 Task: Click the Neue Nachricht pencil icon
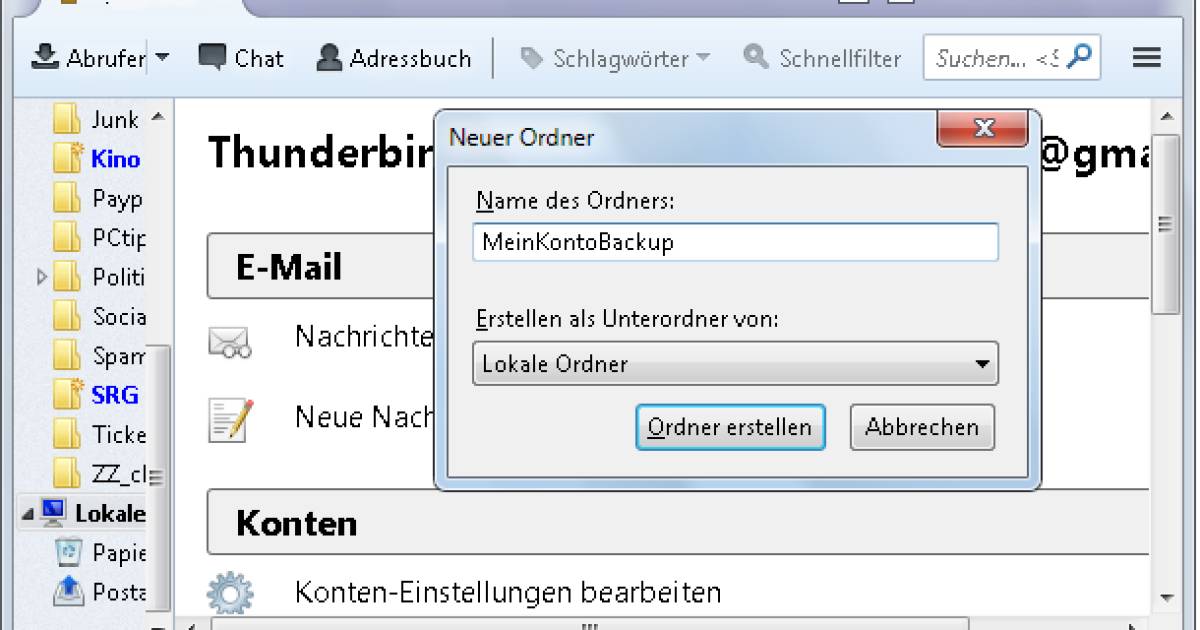229,419
